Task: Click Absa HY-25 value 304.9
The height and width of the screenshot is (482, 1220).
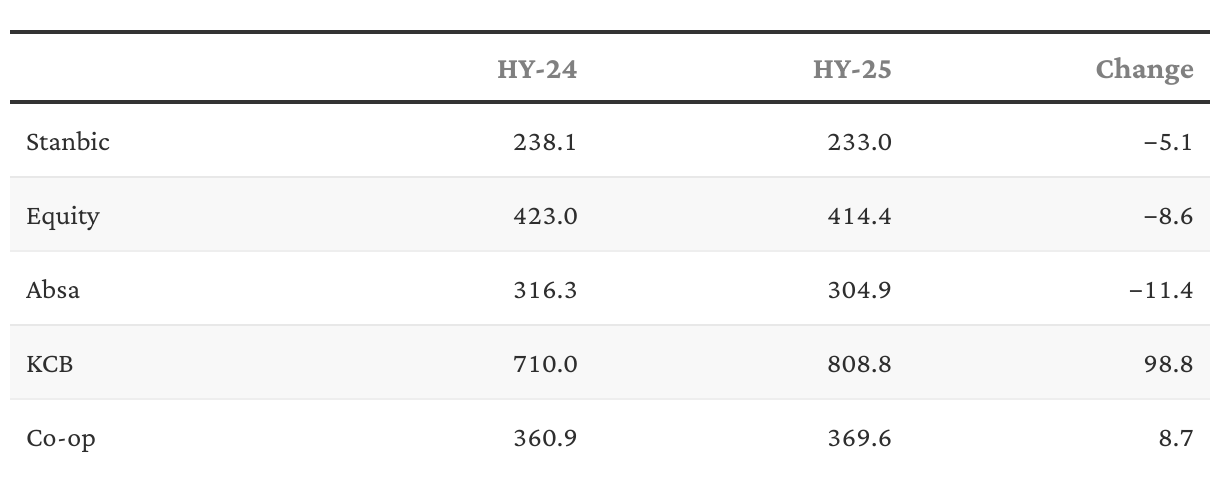Action: click(859, 290)
